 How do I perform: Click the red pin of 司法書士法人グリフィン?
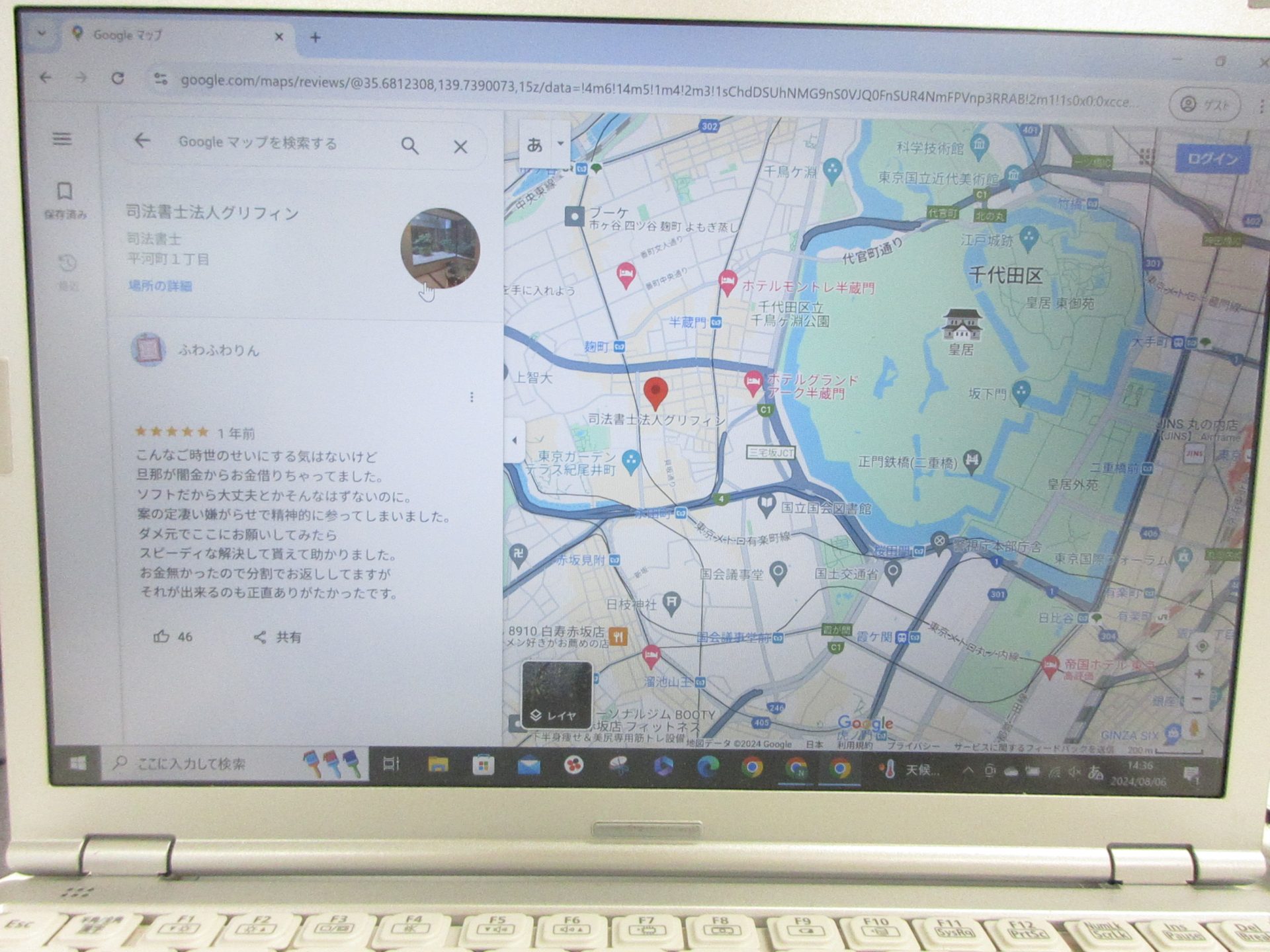(x=655, y=393)
